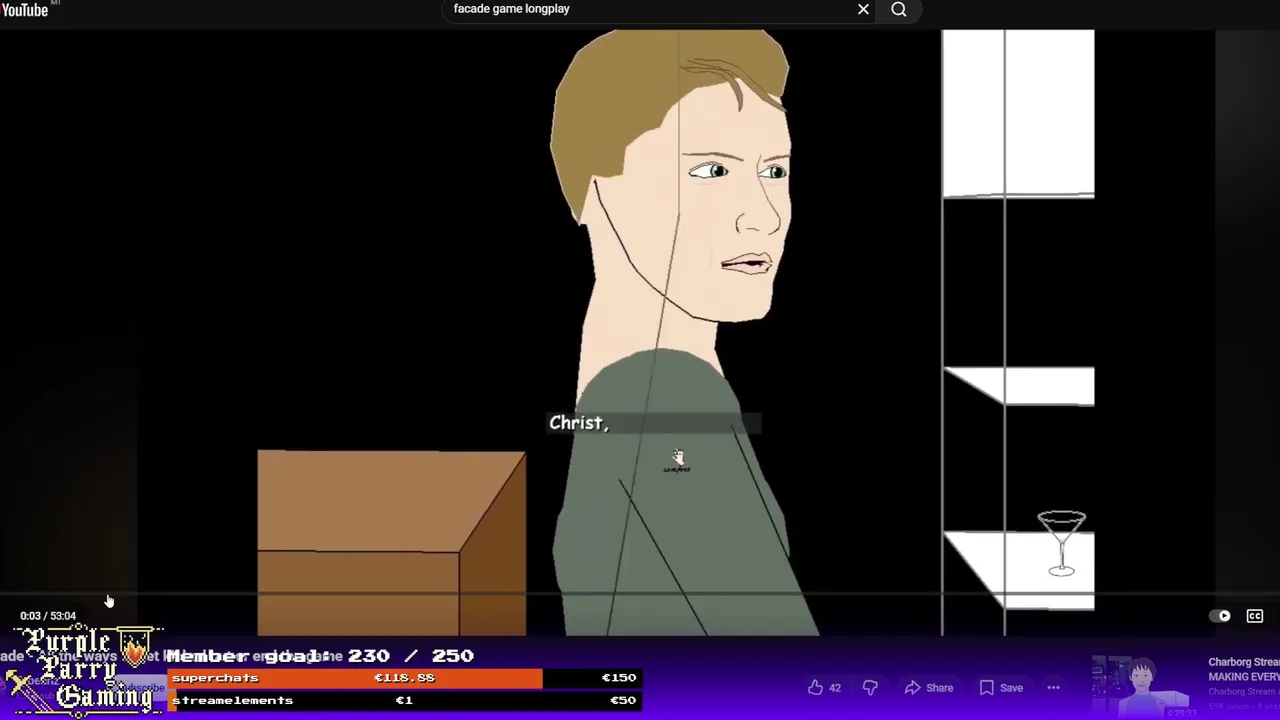Image resolution: width=1280 pixels, height=720 pixels.
Task: Click the YouTube logo to go home
Action: [25, 9]
